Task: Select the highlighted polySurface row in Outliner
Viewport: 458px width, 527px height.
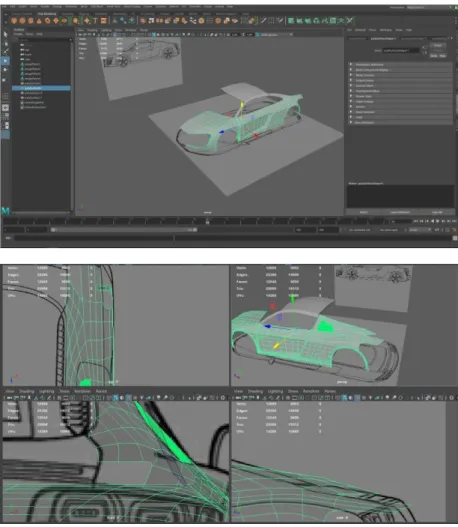Action: pyautogui.click(x=41, y=88)
